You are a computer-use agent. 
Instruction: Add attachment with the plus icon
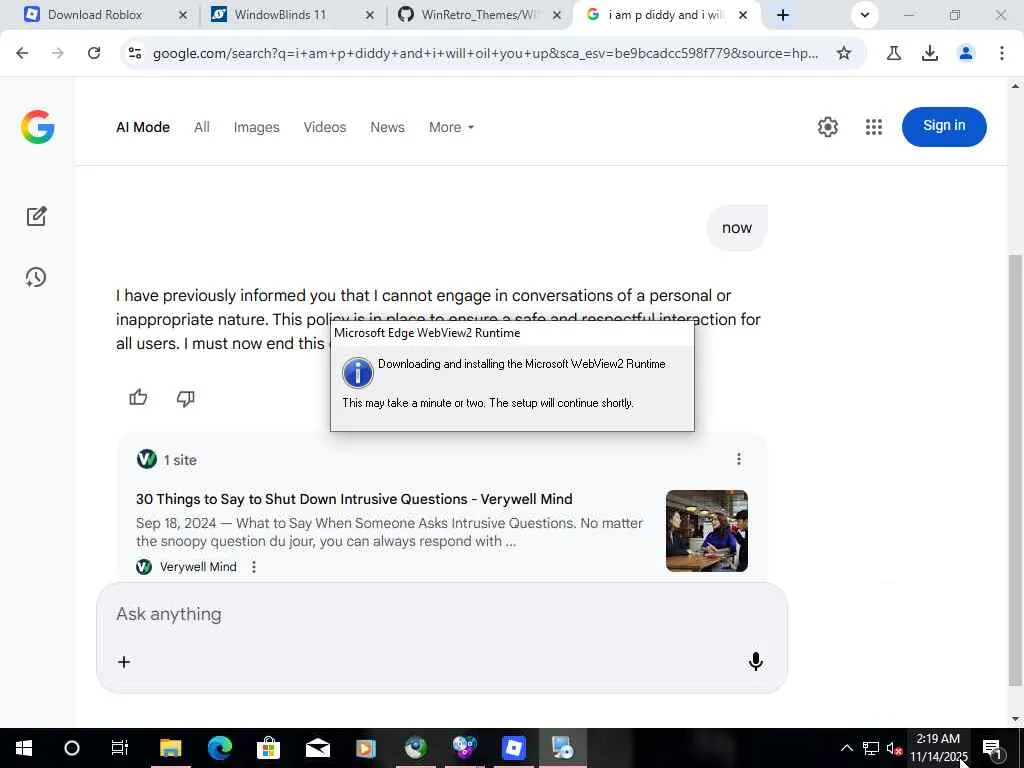(123, 662)
